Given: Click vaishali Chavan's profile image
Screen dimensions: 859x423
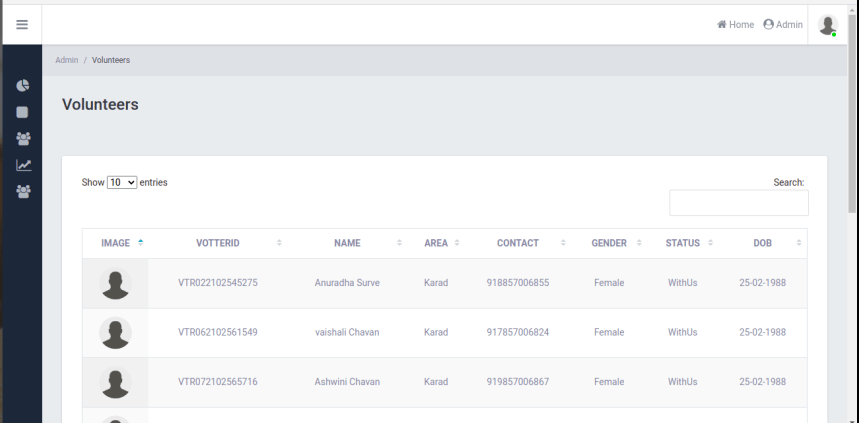Looking at the screenshot, I should click(116, 333).
